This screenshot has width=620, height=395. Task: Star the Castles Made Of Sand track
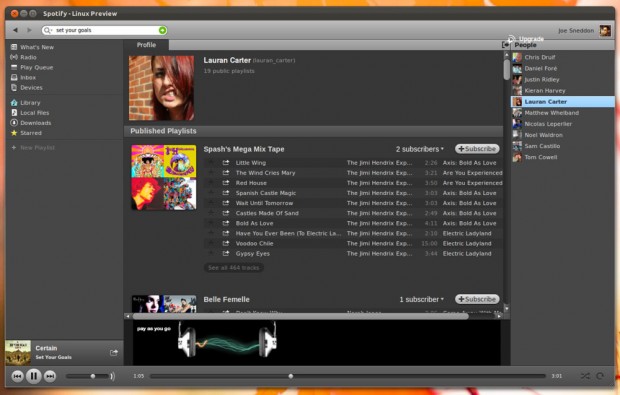pyautogui.click(x=211, y=213)
